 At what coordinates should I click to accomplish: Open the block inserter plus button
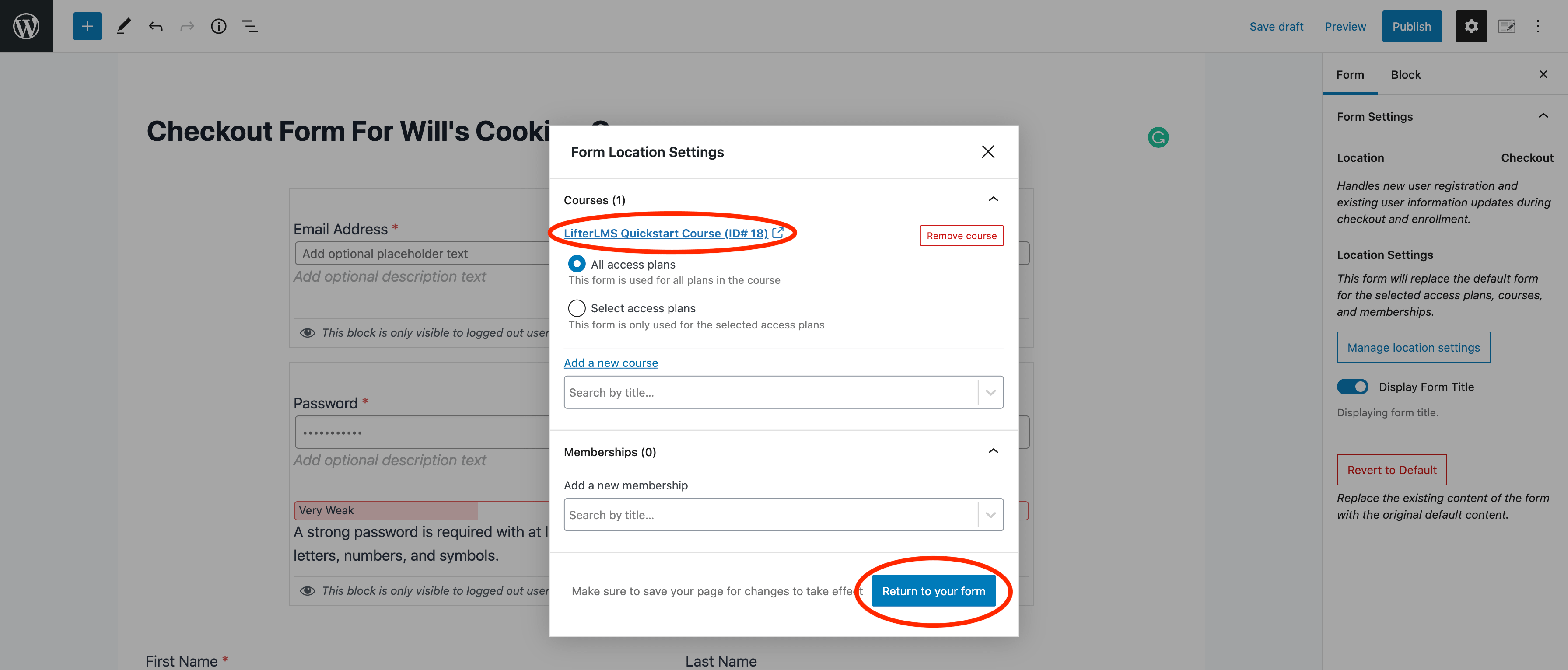(x=87, y=26)
